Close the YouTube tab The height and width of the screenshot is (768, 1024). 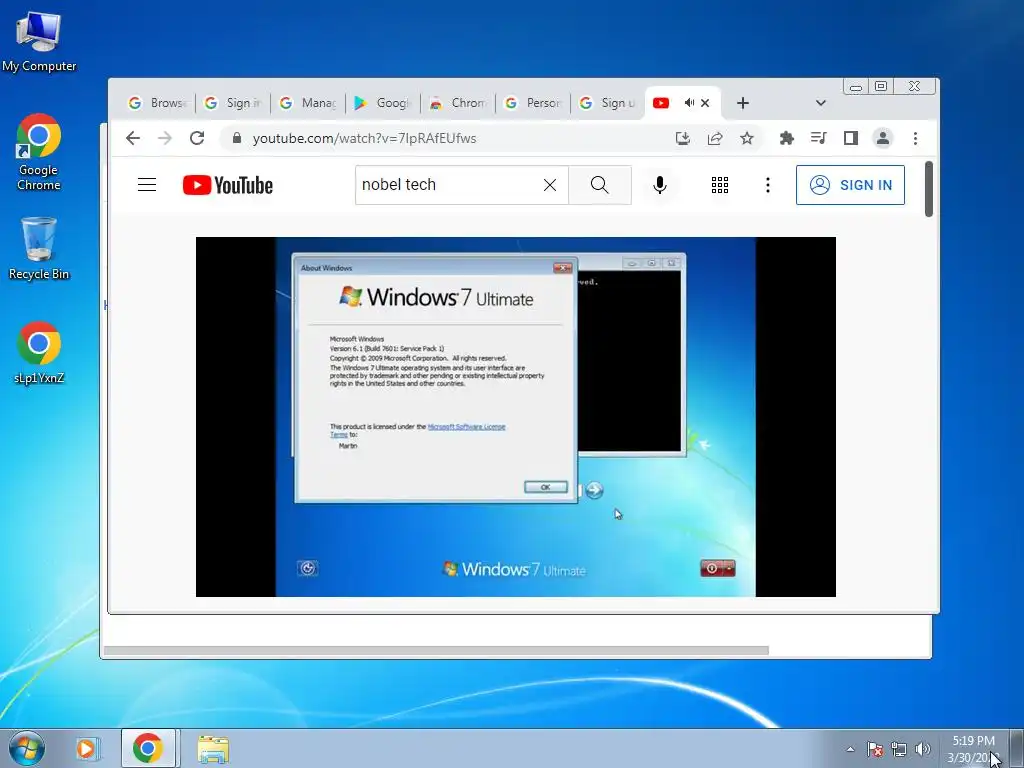[705, 103]
